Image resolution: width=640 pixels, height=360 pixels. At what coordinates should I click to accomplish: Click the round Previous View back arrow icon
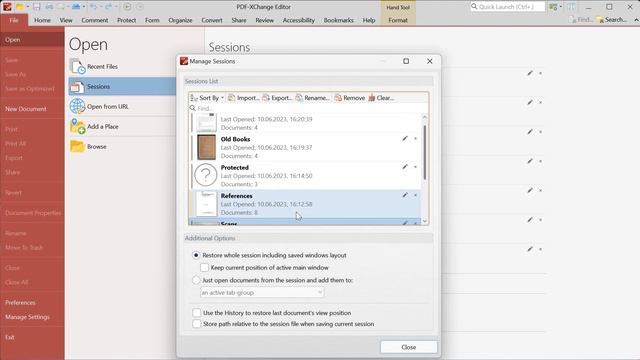click(127, 7)
